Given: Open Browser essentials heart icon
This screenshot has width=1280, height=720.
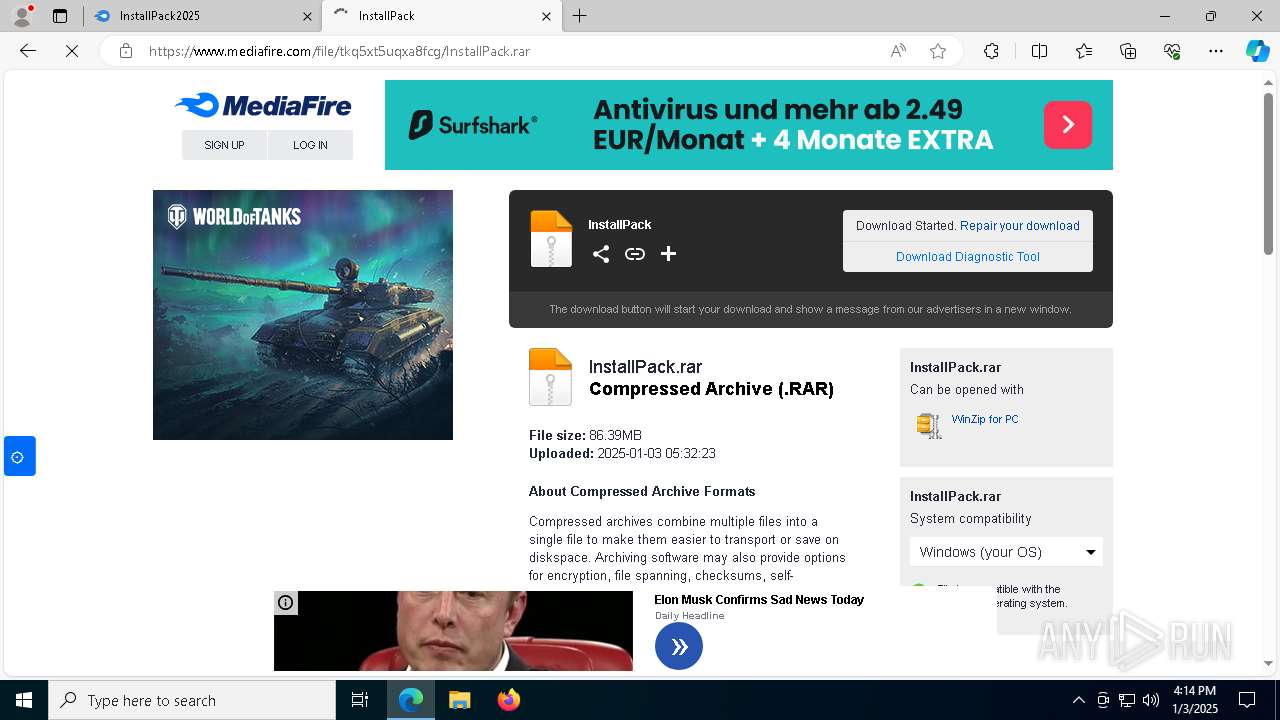Looking at the screenshot, I should 1172,51.
